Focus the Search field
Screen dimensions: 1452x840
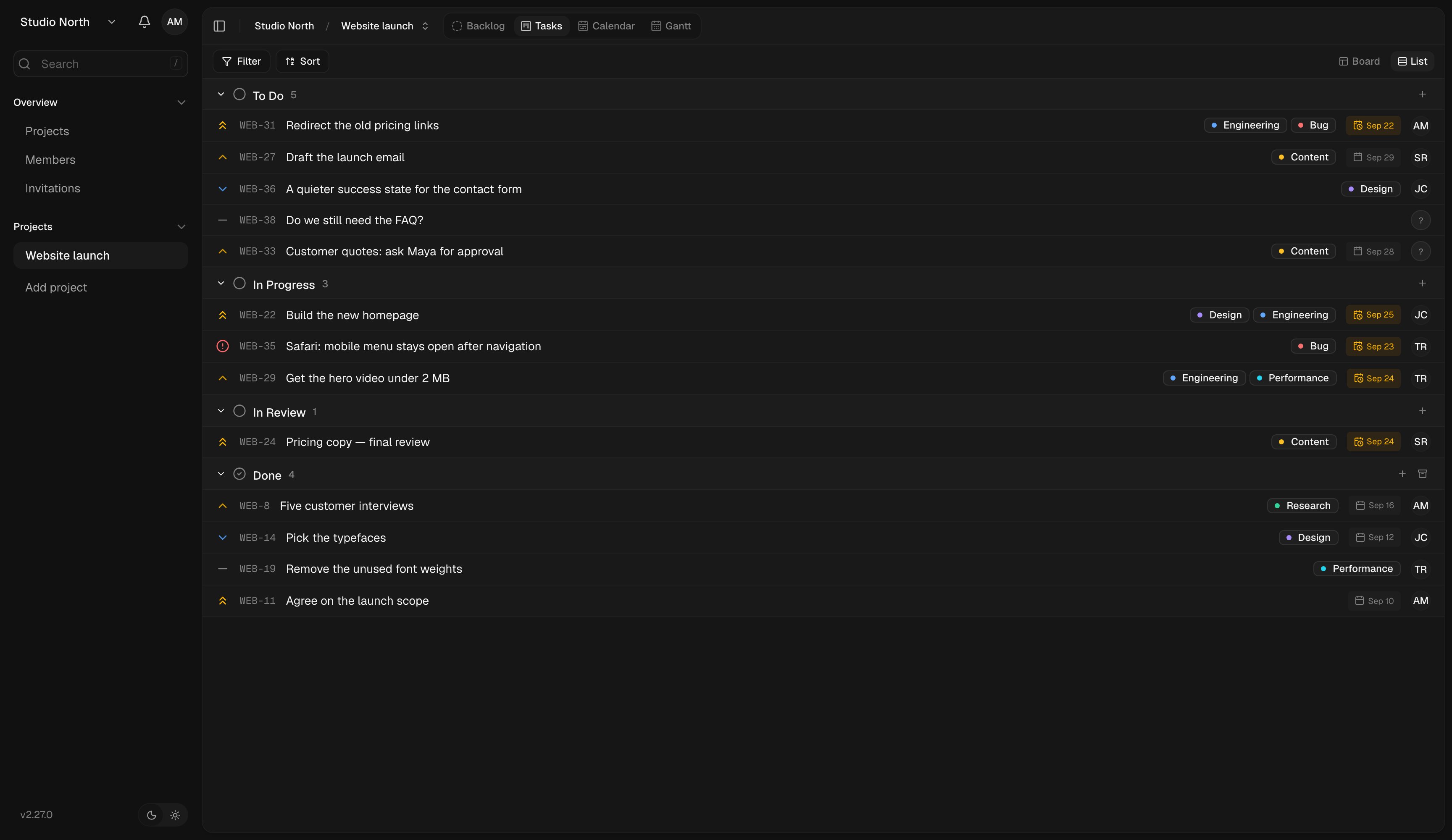point(101,64)
